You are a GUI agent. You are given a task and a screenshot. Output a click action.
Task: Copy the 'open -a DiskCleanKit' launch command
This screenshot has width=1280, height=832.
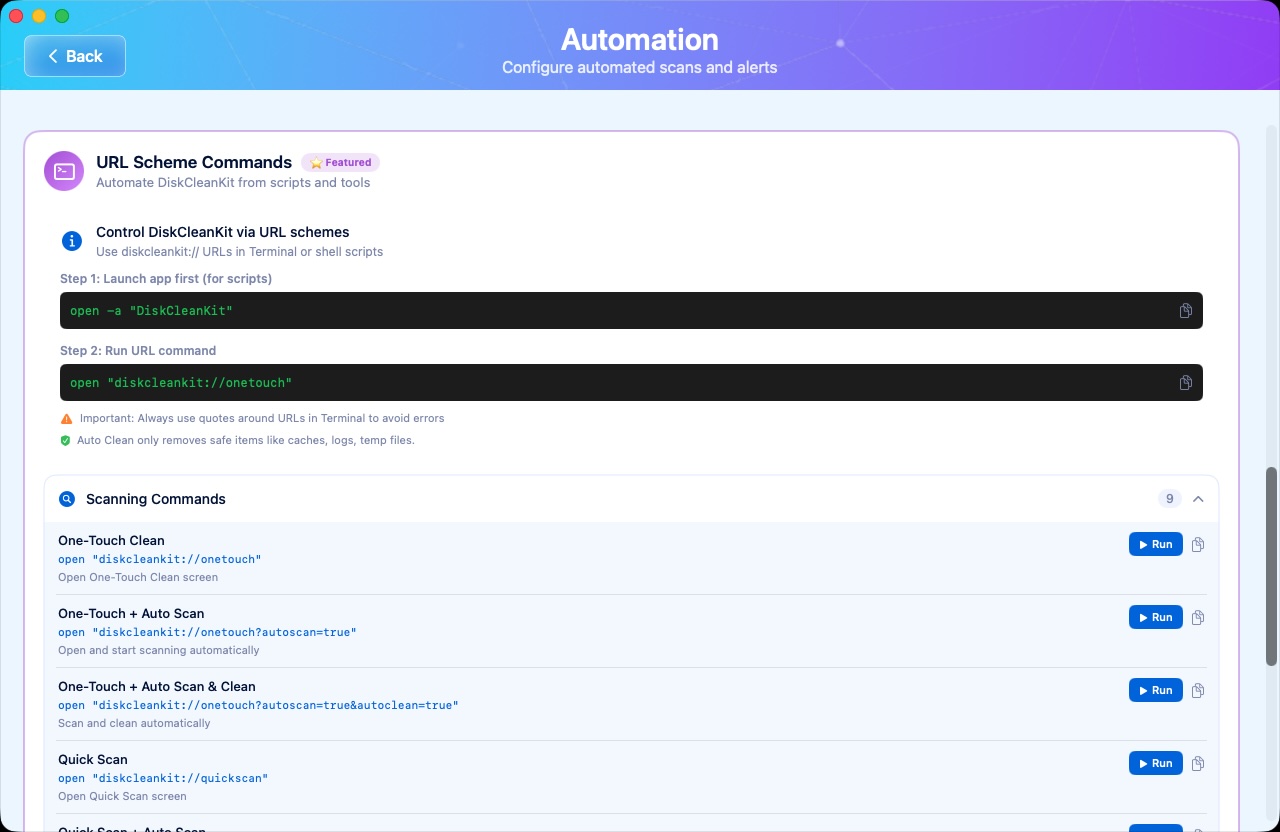point(1185,311)
